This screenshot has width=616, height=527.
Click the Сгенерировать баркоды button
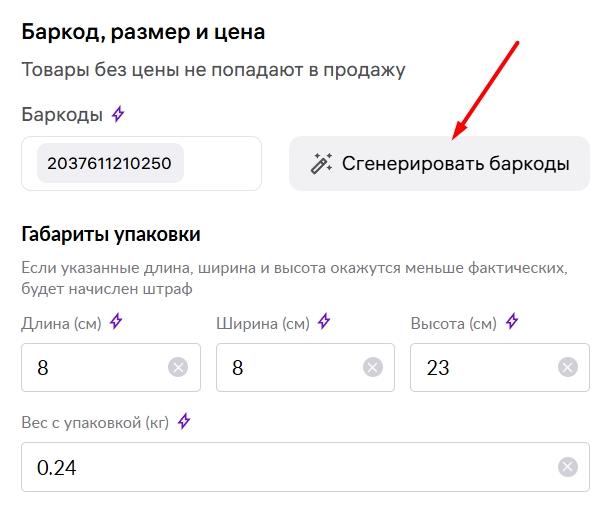pos(439,163)
